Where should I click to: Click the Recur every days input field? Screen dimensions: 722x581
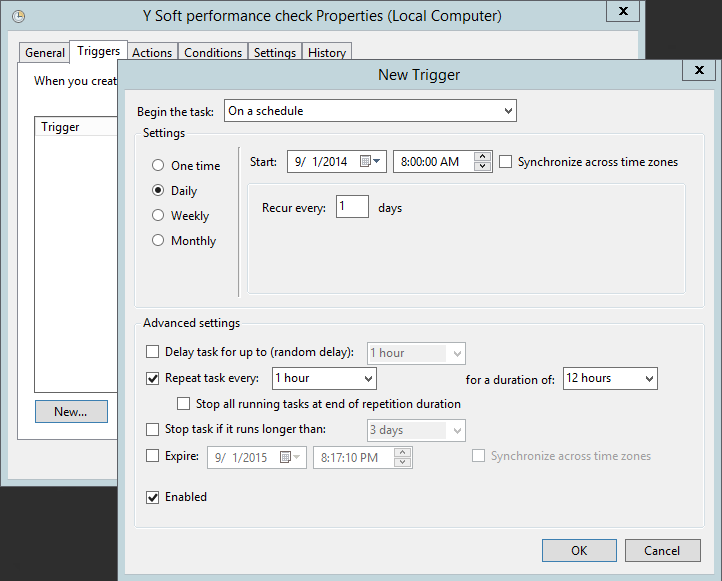coord(352,207)
